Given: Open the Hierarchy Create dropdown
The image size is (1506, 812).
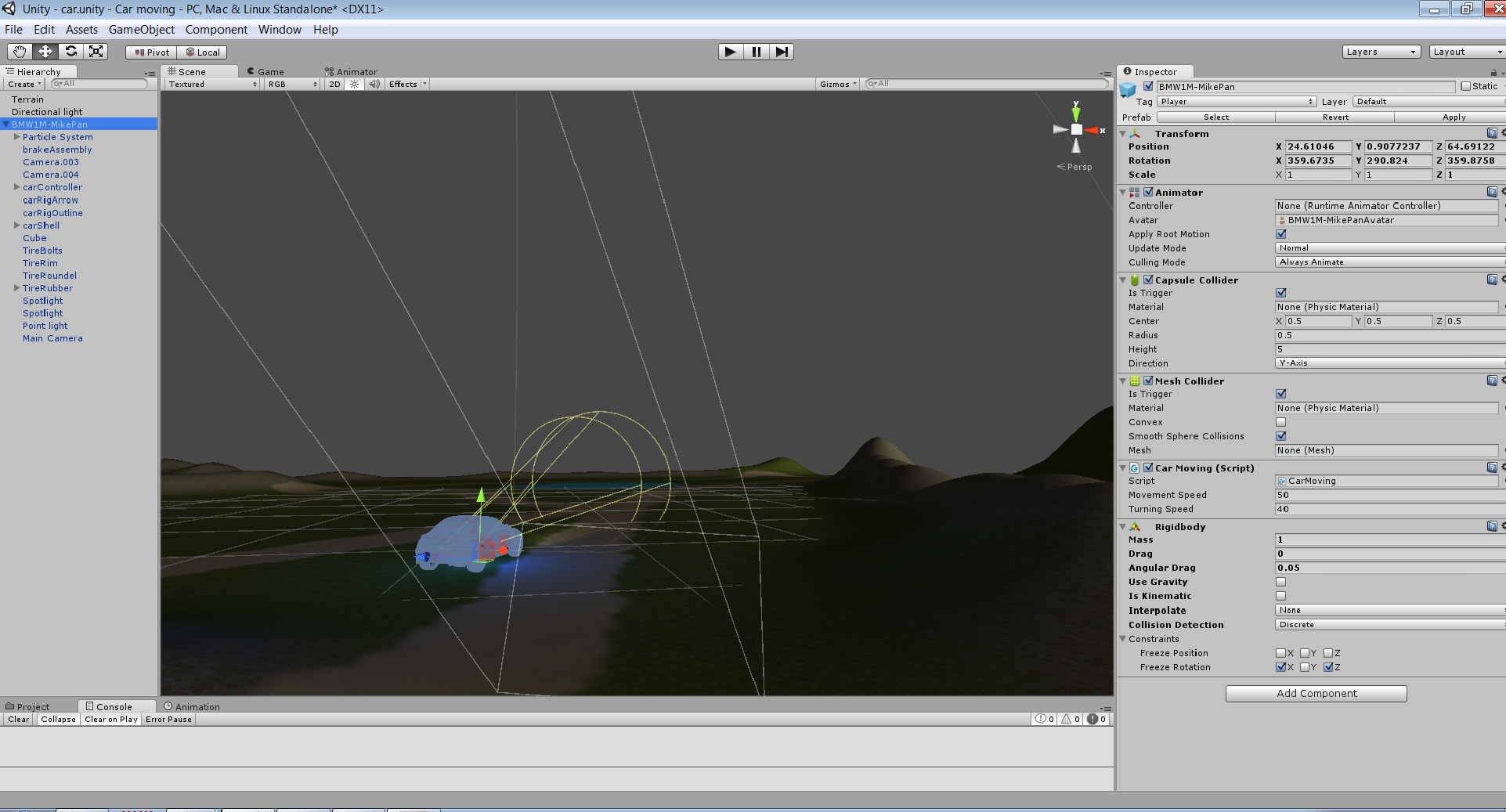Looking at the screenshot, I should point(23,84).
